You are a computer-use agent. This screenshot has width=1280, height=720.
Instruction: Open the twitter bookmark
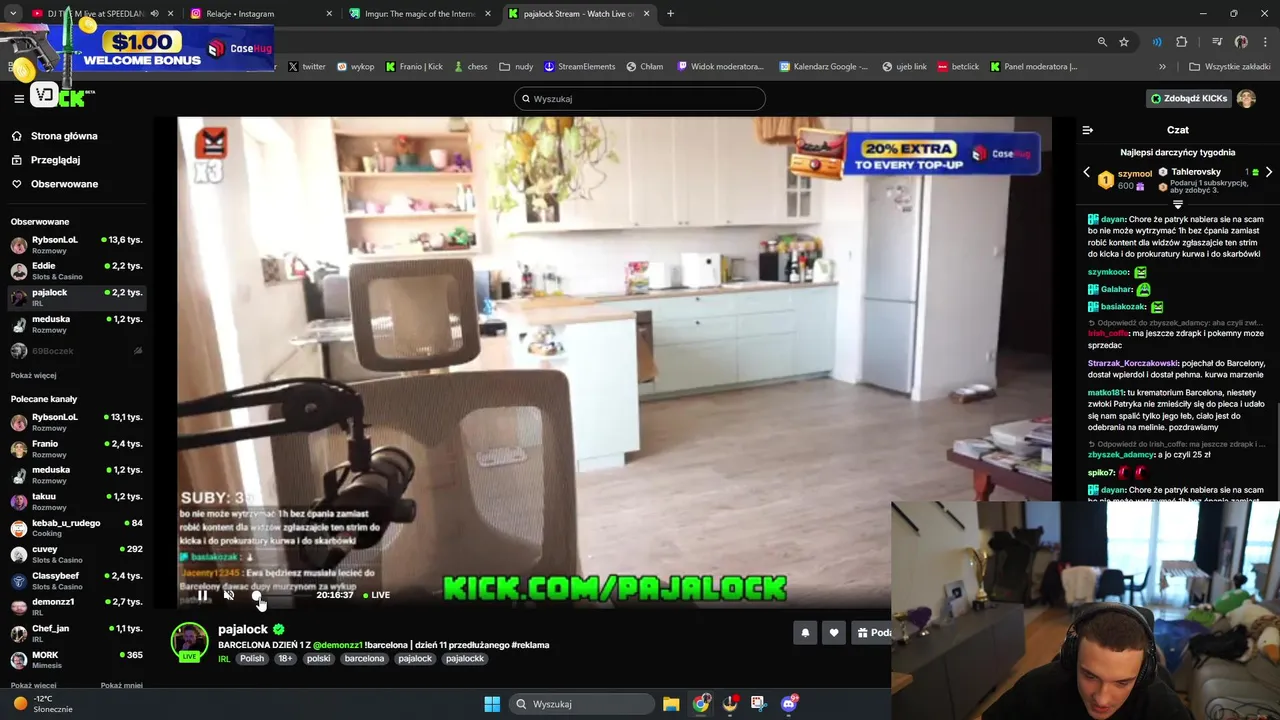tap(307, 67)
